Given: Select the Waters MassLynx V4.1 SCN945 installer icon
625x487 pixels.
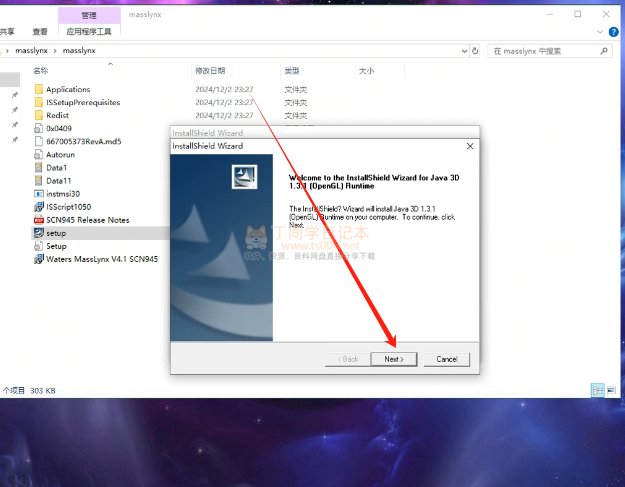Looking at the screenshot, I should pos(39,259).
